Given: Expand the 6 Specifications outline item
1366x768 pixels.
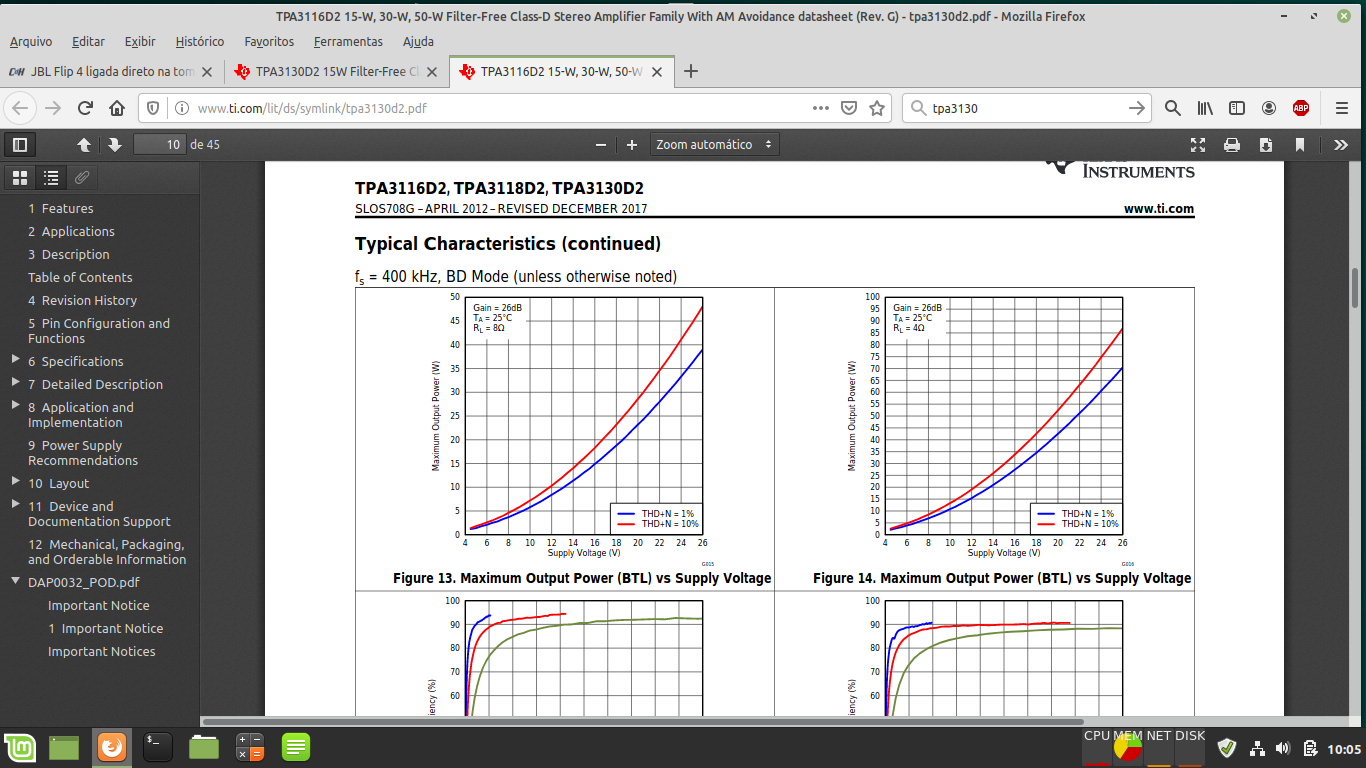Looking at the screenshot, I should click(15, 359).
